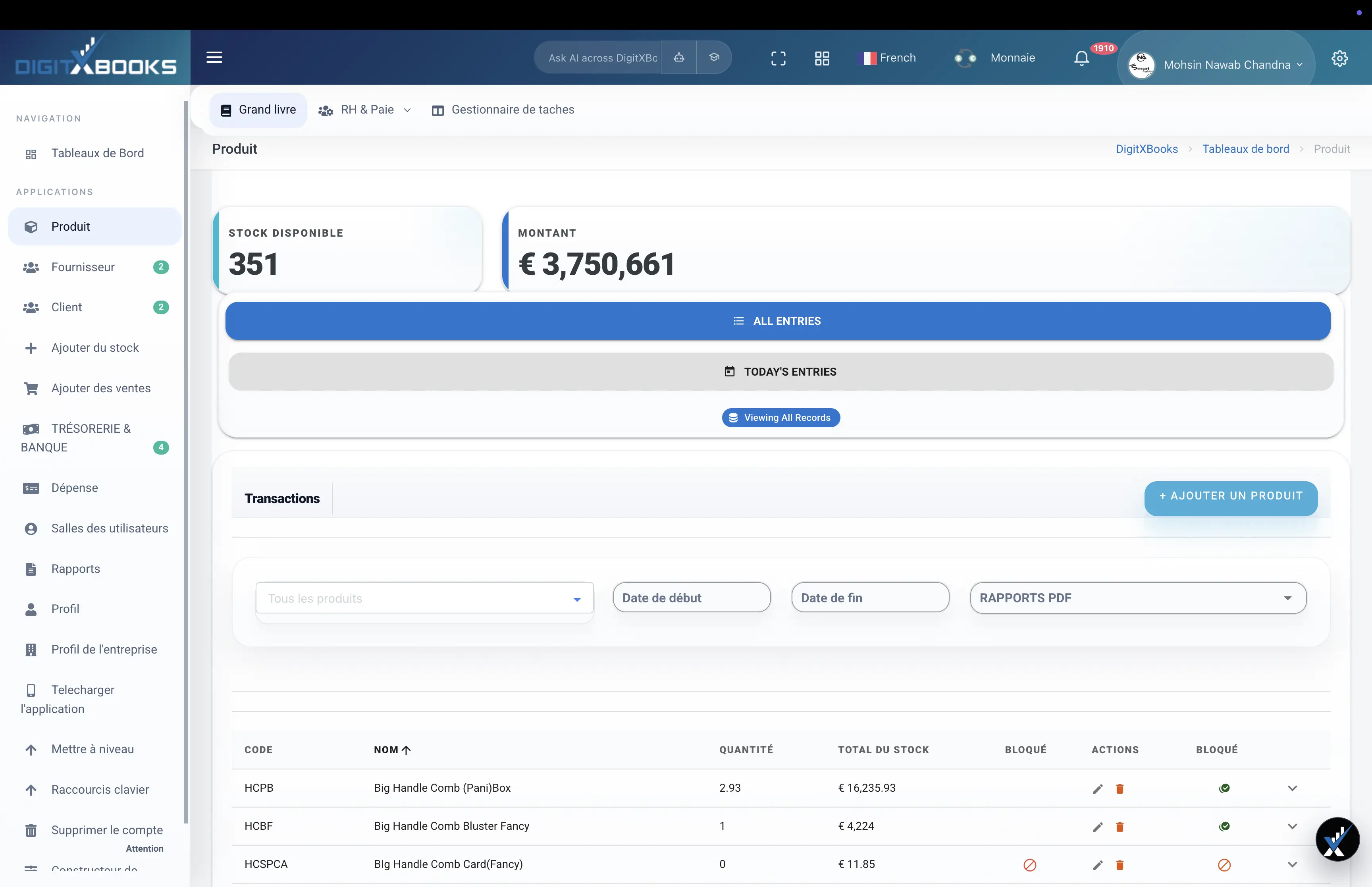The image size is (1372, 887).
Task: Click the fullscreen expand icon in the top bar
Action: click(778, 58)
